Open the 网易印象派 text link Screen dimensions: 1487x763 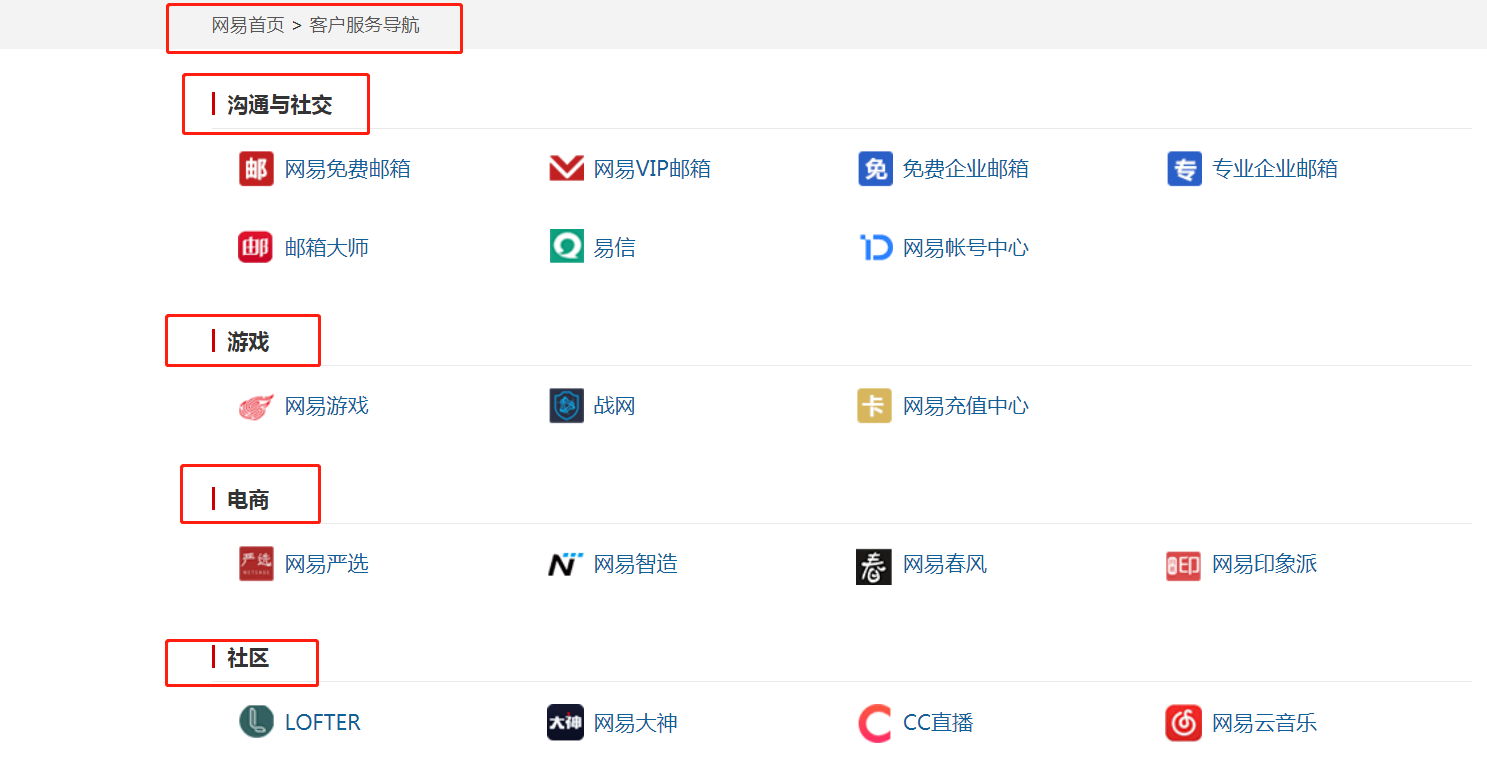1265,564
